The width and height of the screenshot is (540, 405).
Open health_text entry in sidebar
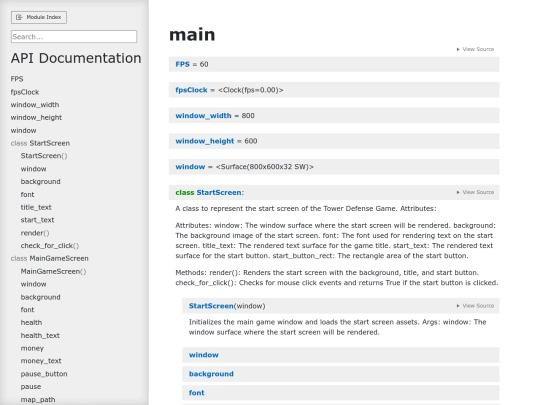coord(40,335)
